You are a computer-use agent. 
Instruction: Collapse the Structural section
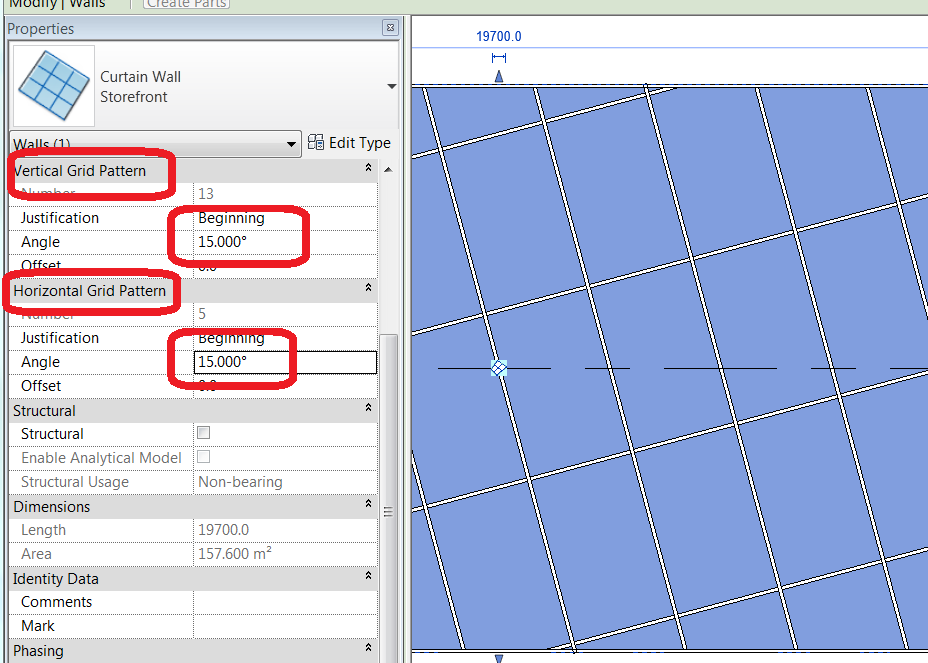pyautogui.click(x=368, y=410)
